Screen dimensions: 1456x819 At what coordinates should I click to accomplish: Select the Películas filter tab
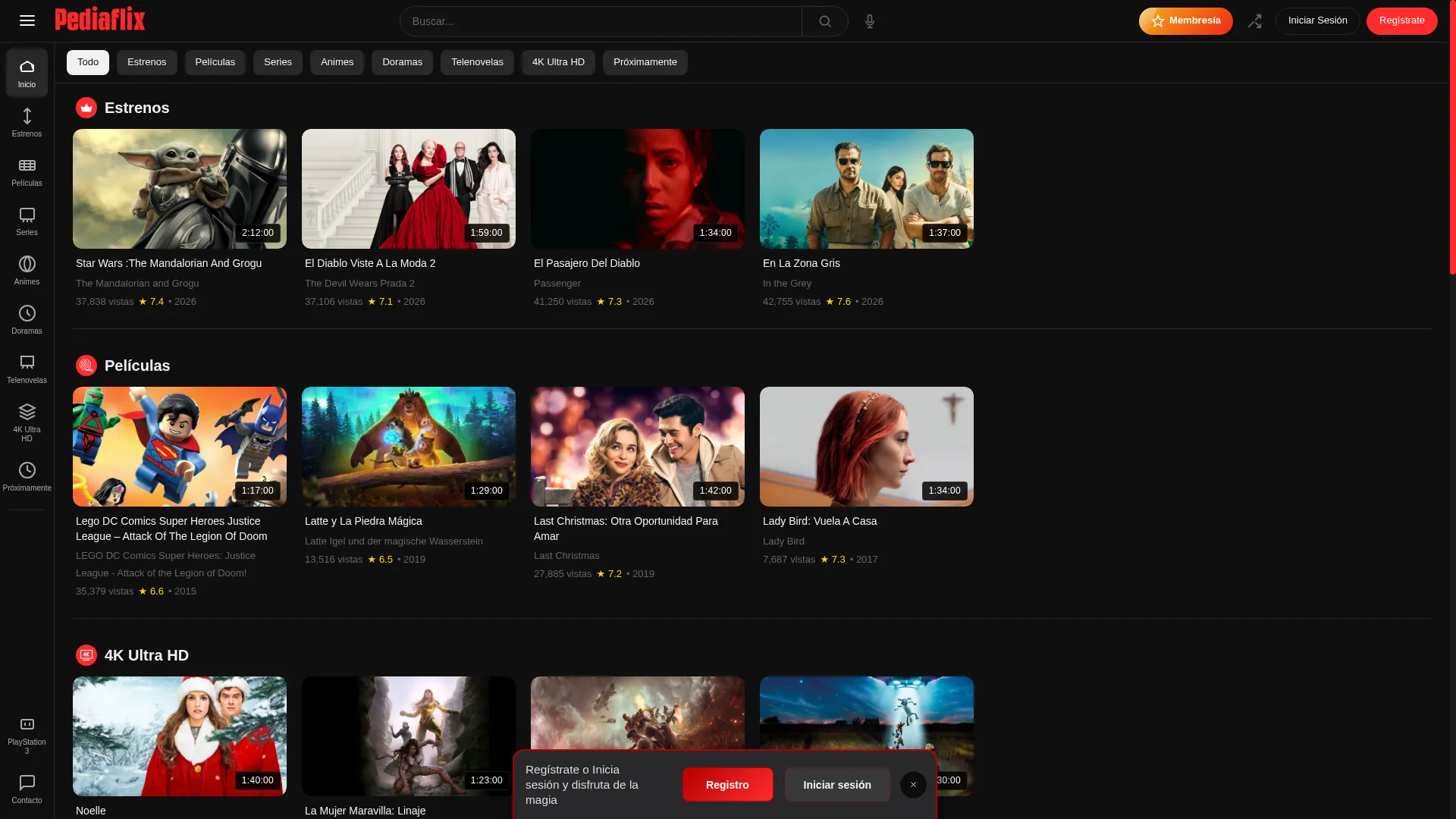click(x=215, y=62)
